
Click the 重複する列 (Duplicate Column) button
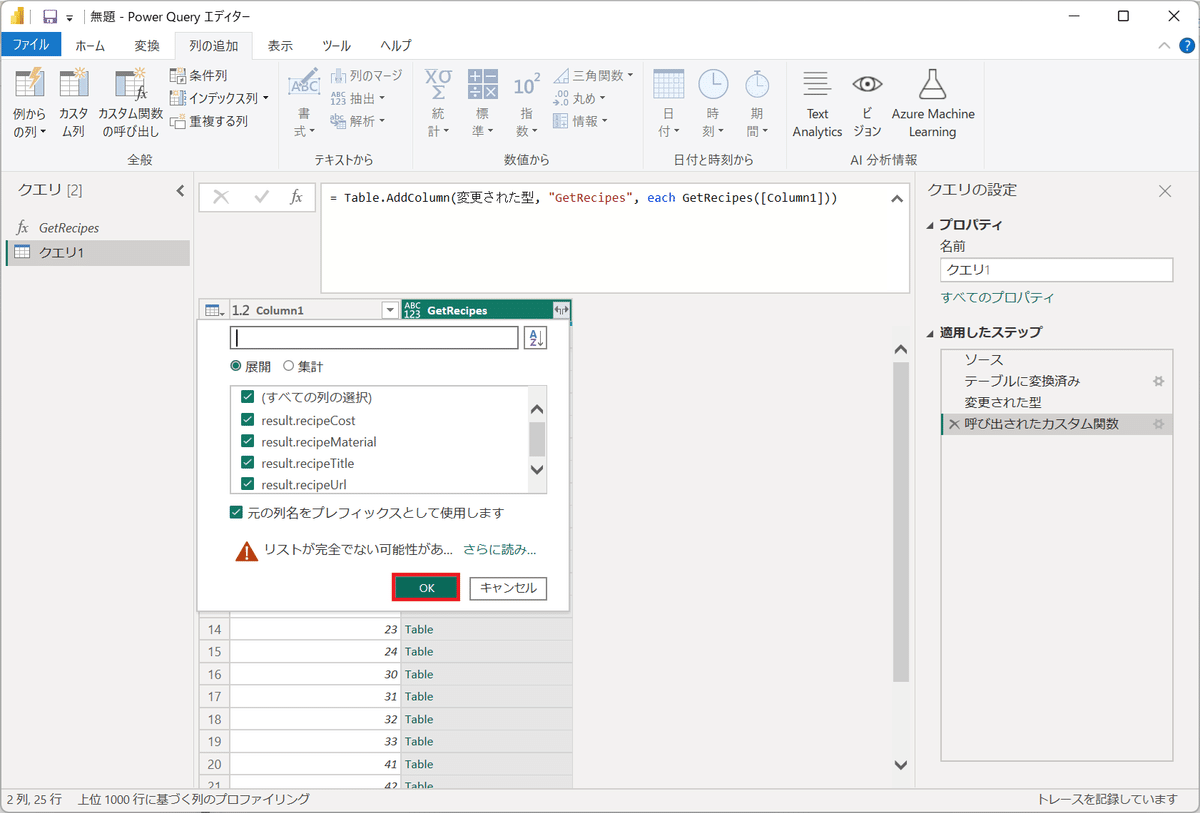click(x=209, y=121)
